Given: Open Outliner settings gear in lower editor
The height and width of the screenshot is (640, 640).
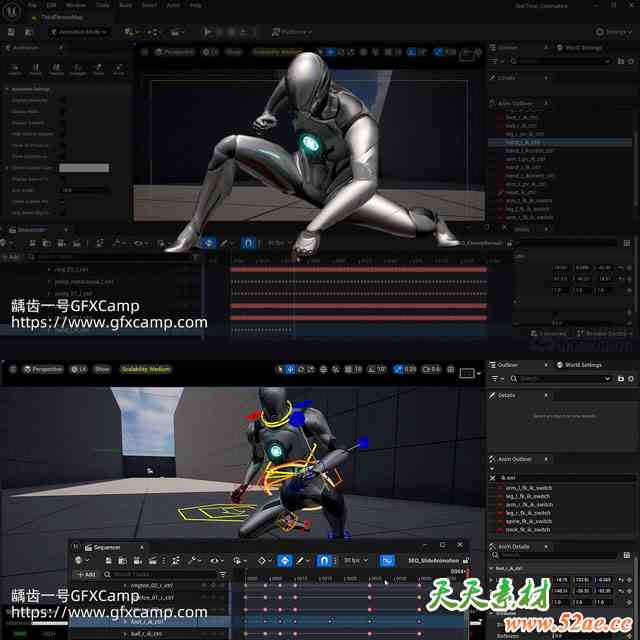Looking at the screenshot, I should click(631, 379).
